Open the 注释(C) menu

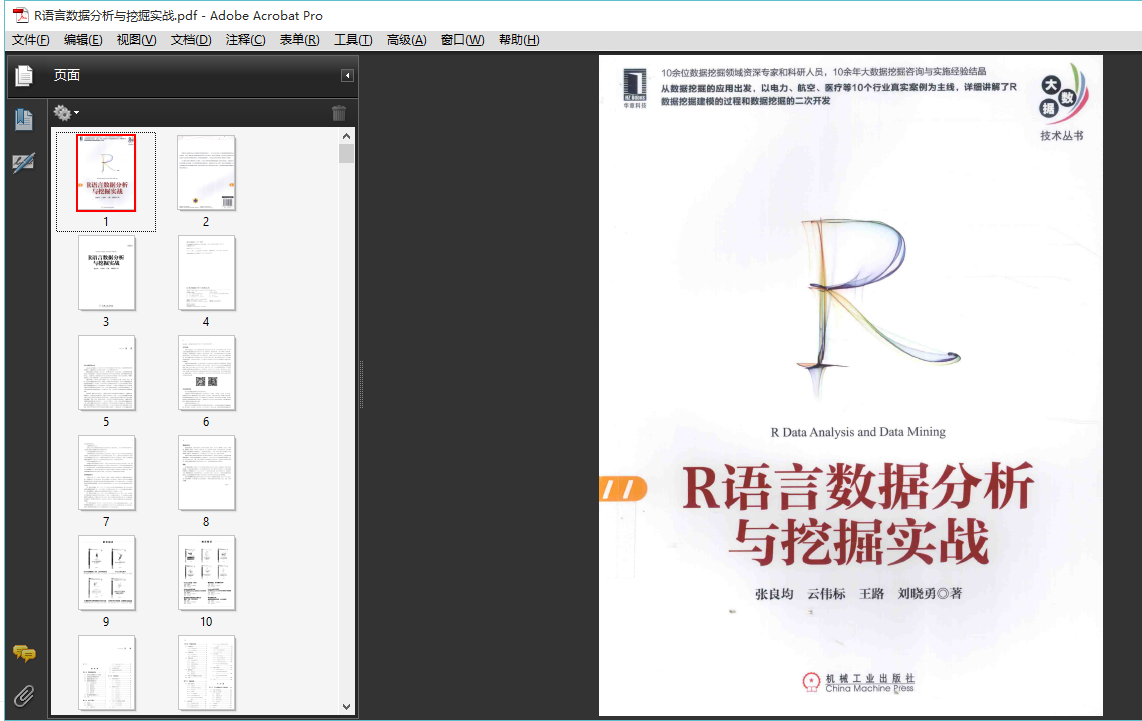[245, 40]
